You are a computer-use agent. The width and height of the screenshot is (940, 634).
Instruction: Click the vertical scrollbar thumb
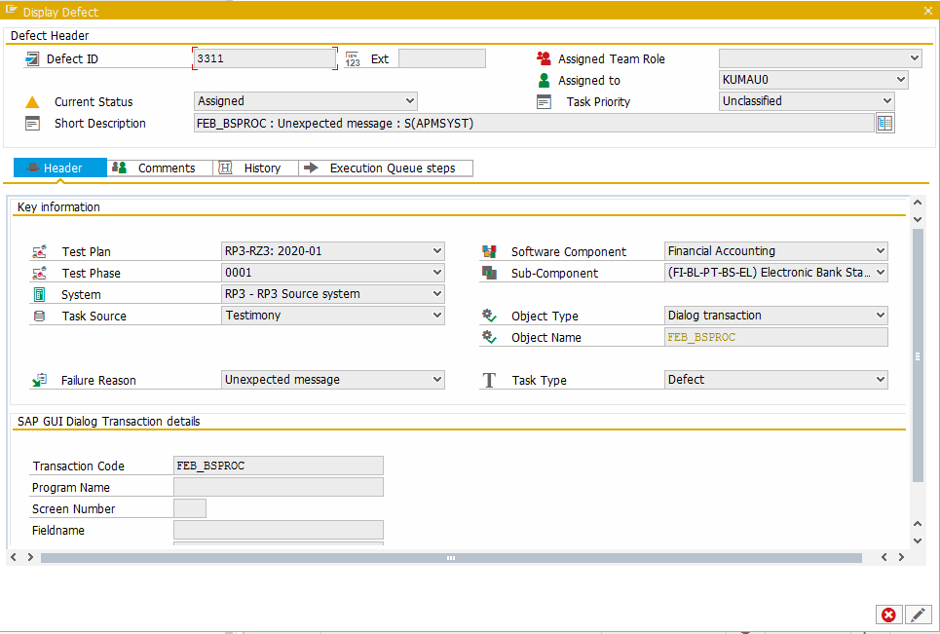click(917, 355)
